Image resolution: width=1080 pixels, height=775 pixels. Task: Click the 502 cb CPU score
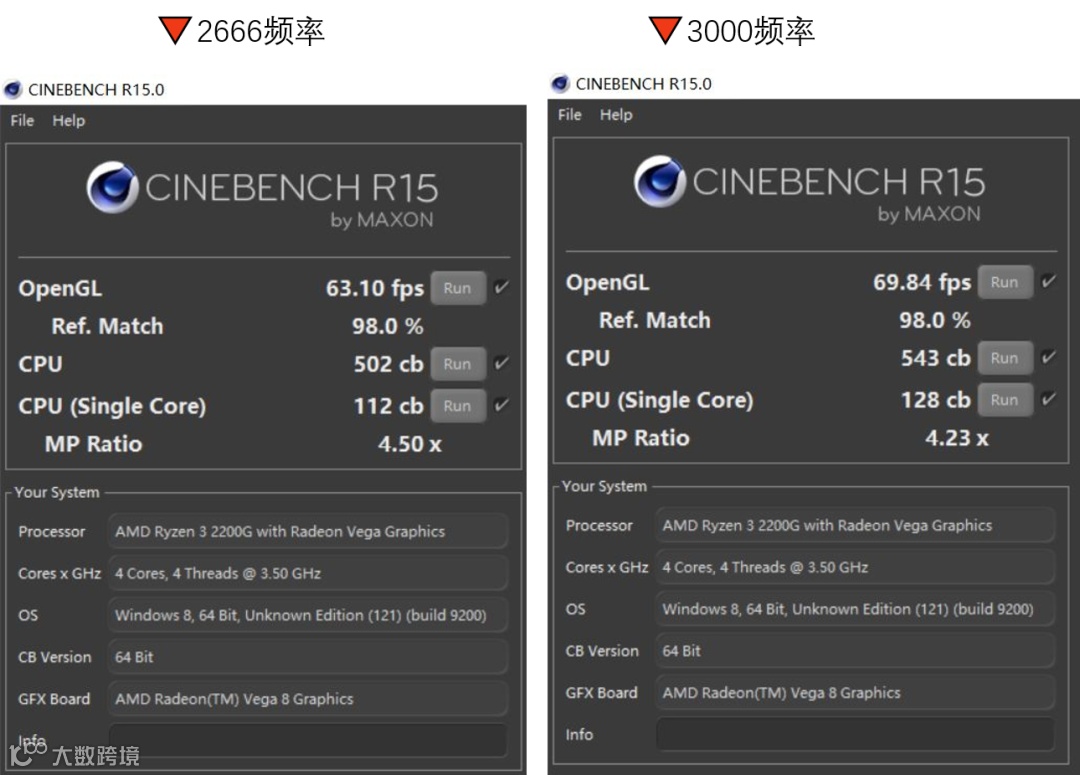tap(388, 364)
